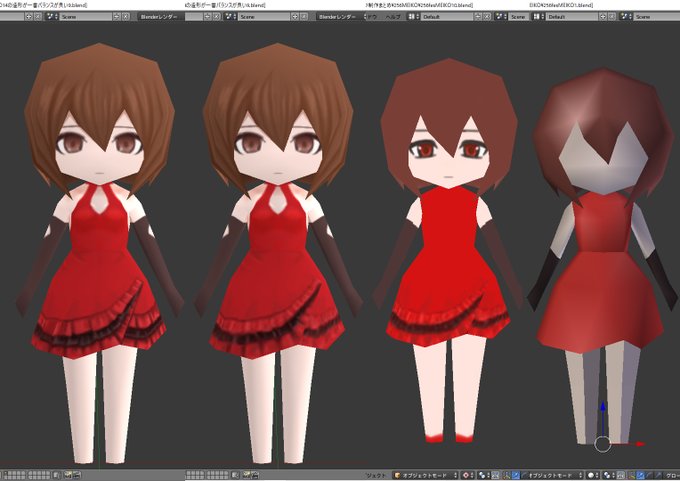This screenshot has height=481, width=680.
Task: Click Scene name field in leftmost Blender window
Action: tap(86, 16)
